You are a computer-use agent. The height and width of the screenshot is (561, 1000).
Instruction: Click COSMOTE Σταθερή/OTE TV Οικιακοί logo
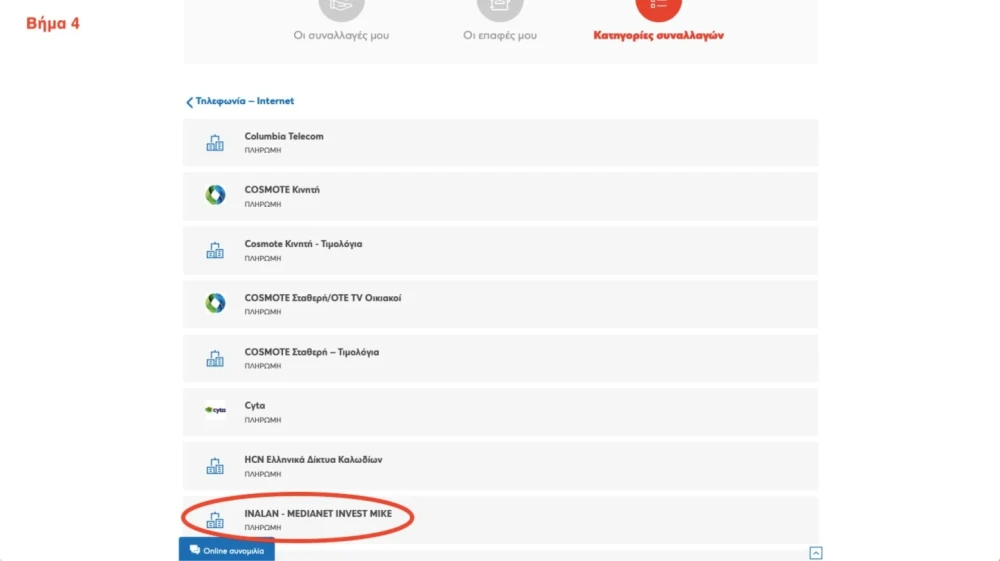click(215, 303)
